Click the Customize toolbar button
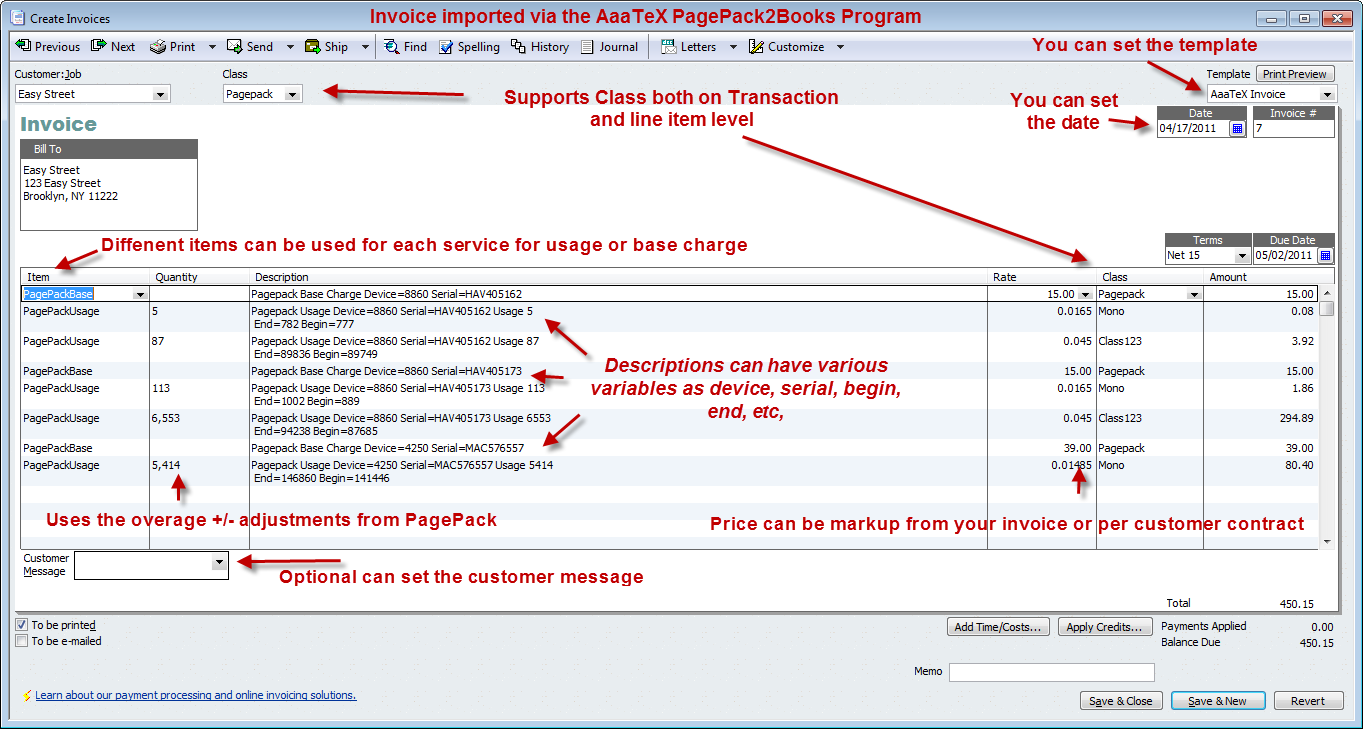Screen dimensions: 1363x729 coord(786,47)
